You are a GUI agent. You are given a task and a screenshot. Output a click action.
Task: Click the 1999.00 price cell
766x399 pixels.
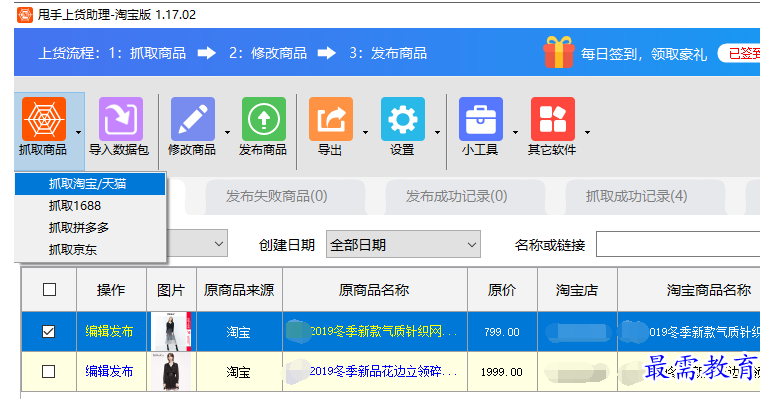click(x=502, y=372)
